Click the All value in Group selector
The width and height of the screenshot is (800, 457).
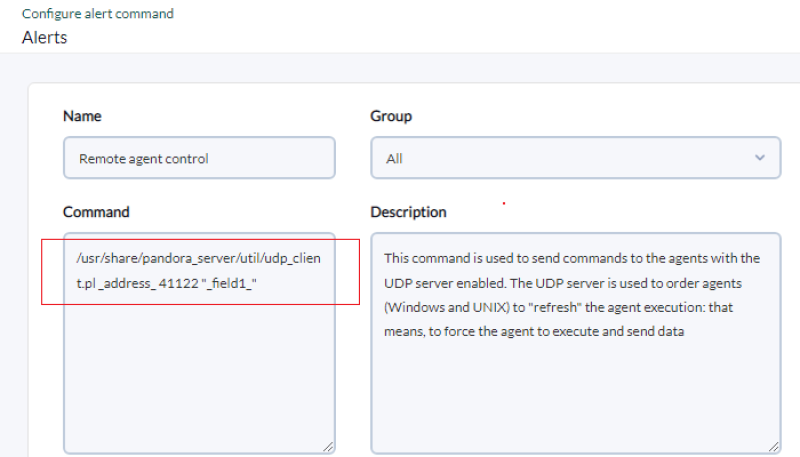tap(394, 159)
